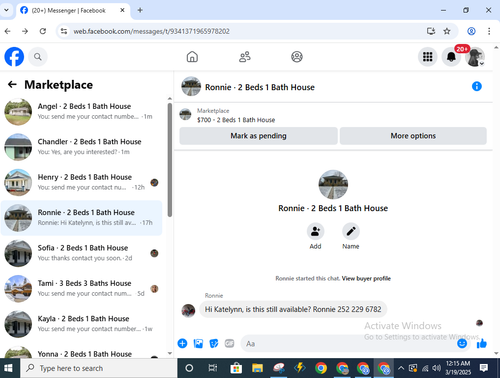Open Microsoft Store from taskbar
The width and height of the screenshot is (500, 378).
(x=236, y=368)
